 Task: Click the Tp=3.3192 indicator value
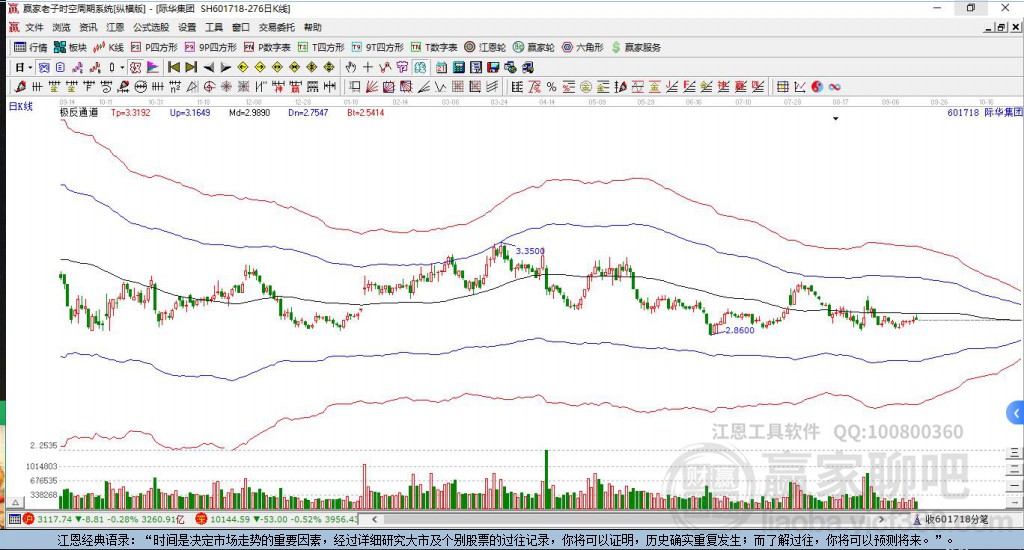pyautogui.click(x=131, y=112)
